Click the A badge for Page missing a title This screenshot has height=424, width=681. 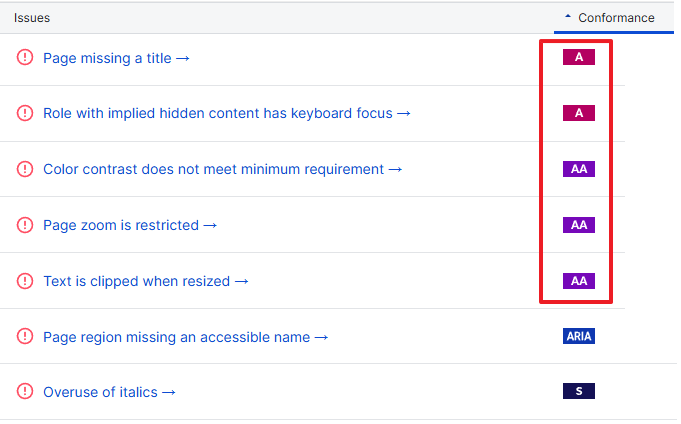pos(579,57)
